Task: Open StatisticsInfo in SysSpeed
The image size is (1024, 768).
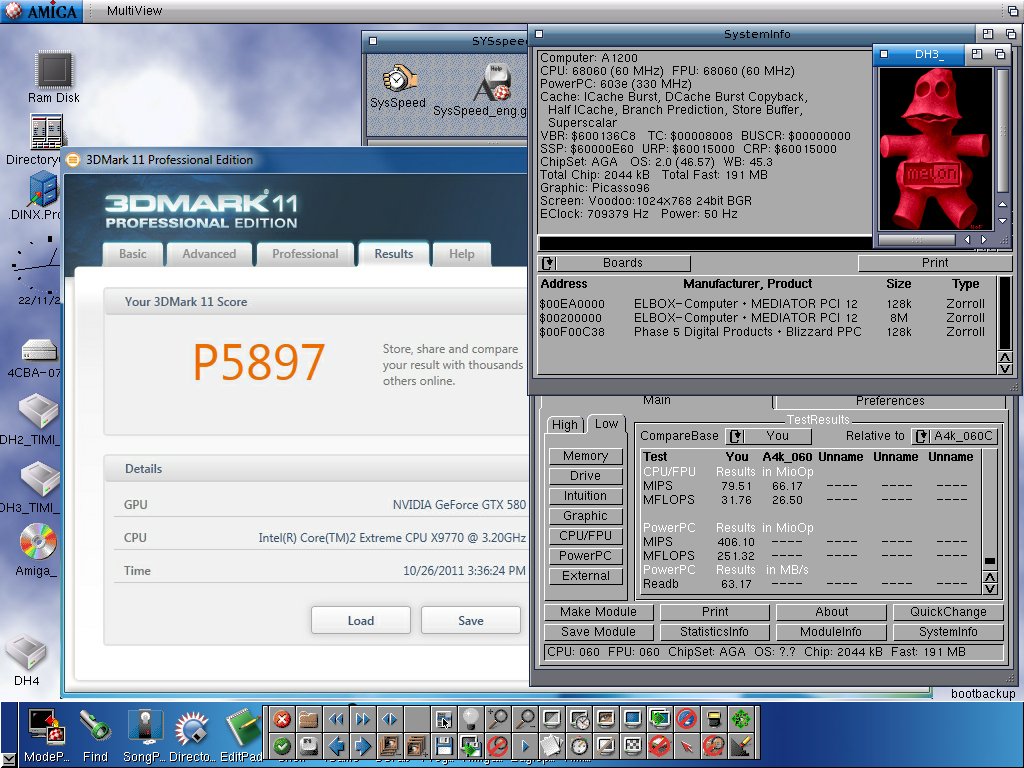Action: pyautogui.click(x=714, y=632)
